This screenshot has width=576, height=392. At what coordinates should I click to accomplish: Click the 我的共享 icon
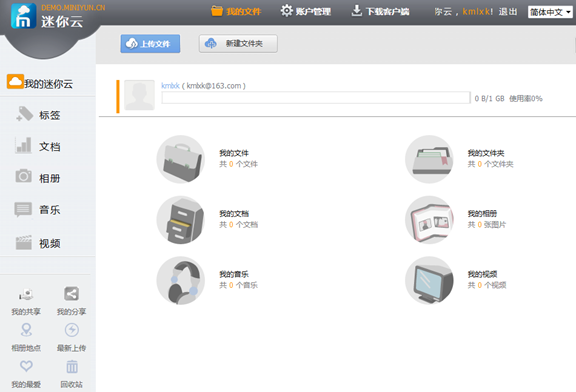click(x=26, y=294)
